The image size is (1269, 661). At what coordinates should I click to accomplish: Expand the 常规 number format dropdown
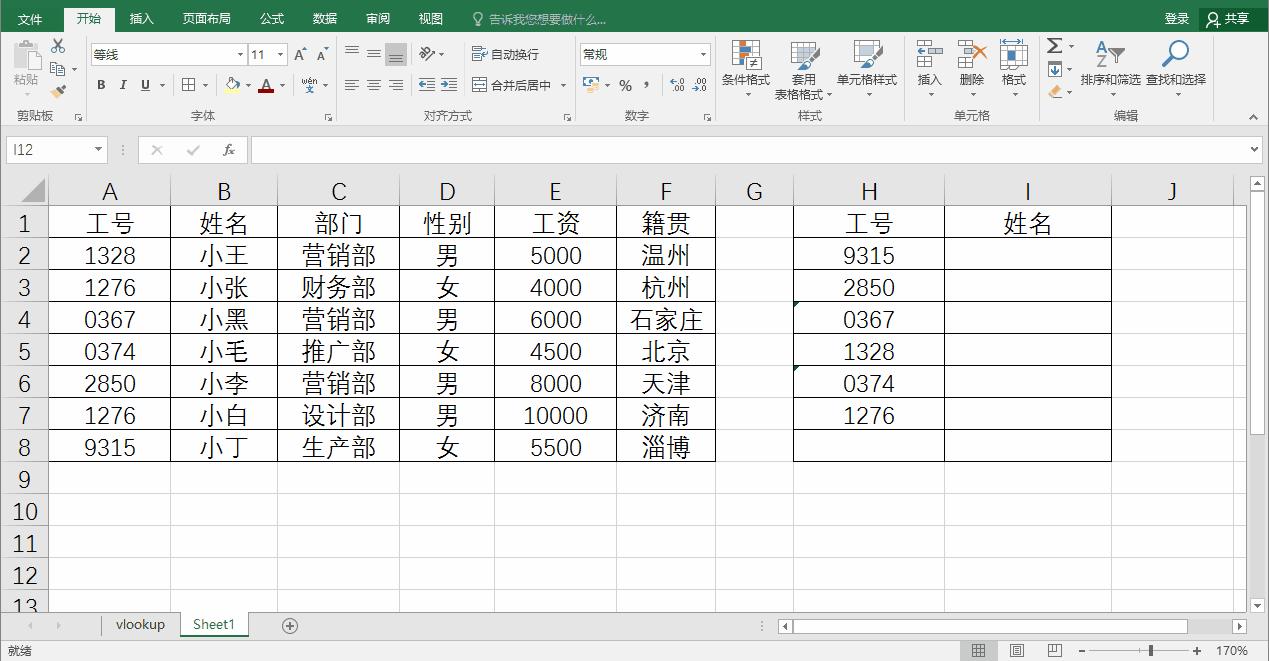(702, 53)
